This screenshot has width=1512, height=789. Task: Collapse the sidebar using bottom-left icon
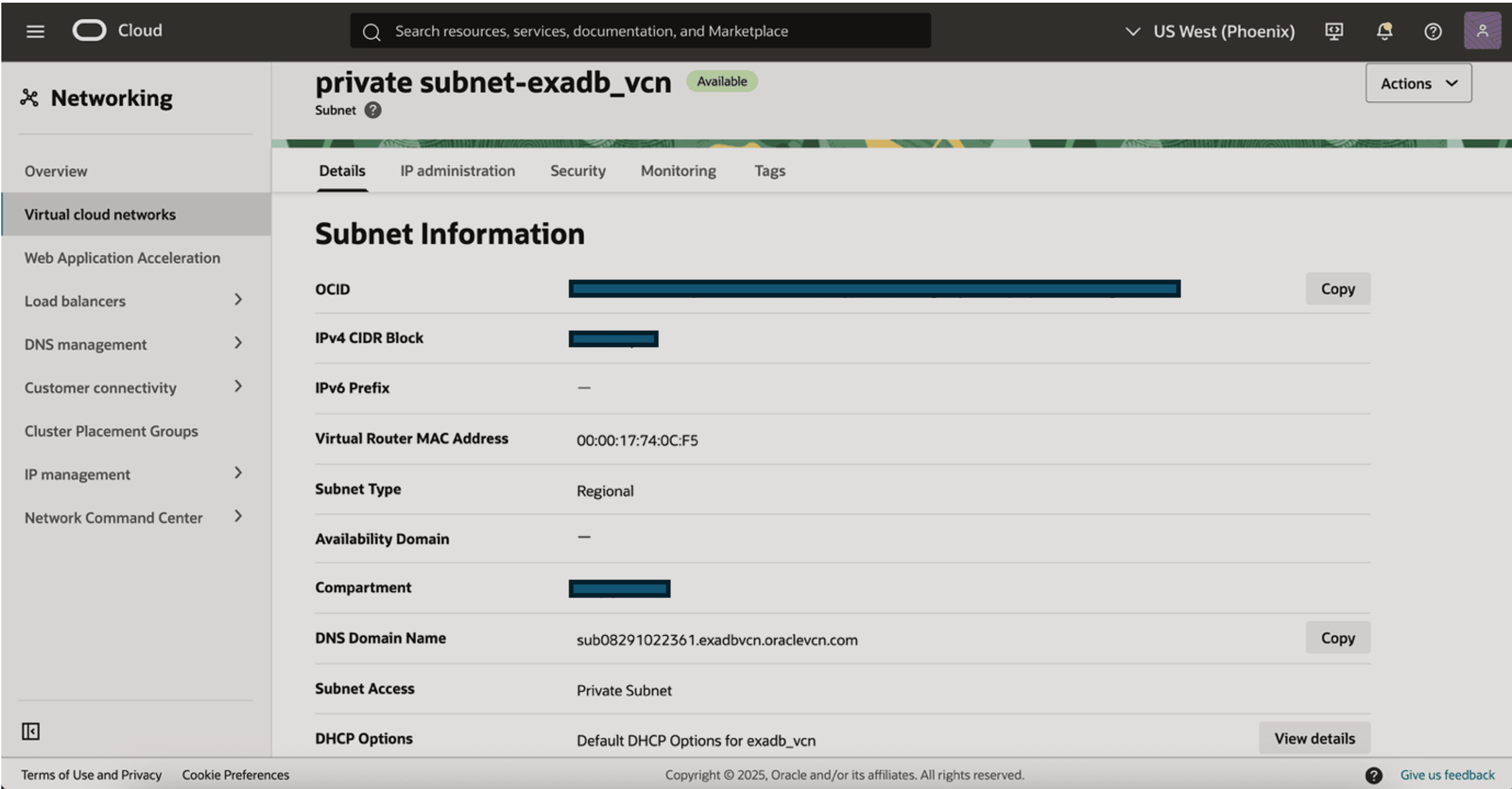click(x=31, y=731)
